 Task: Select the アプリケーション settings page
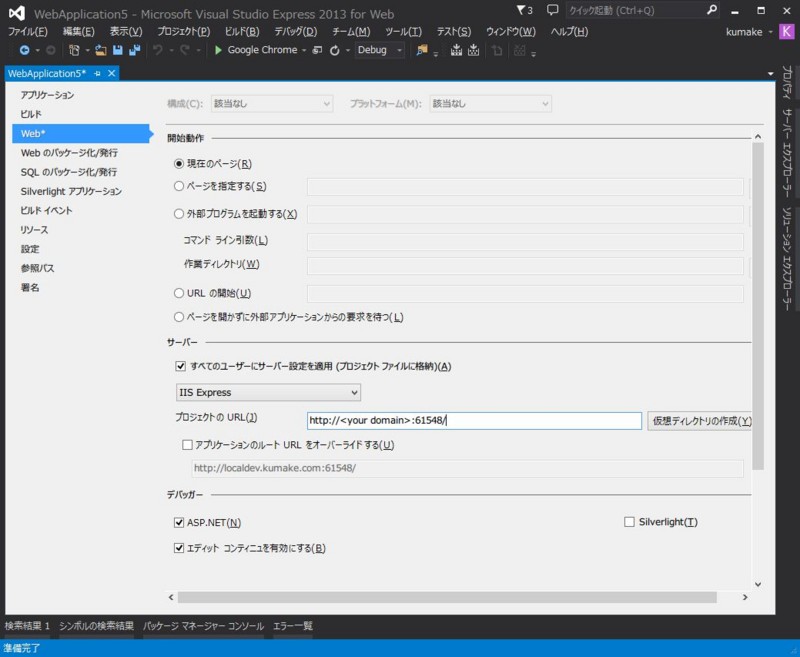point(47,95)
